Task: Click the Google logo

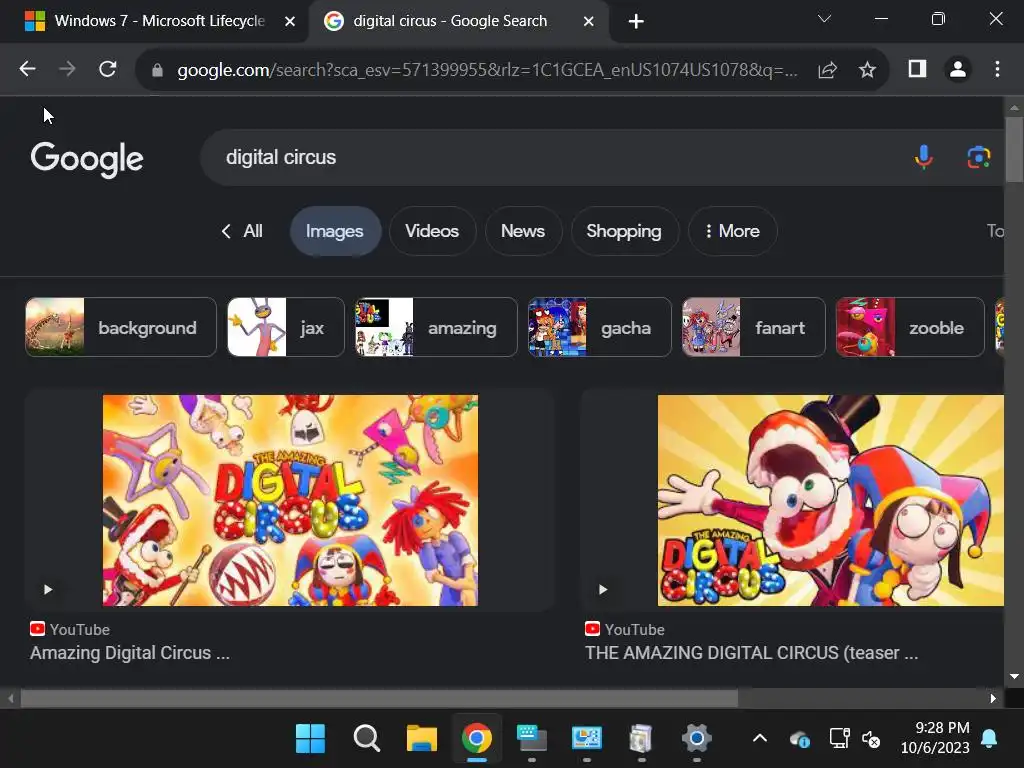Action: pyautogui.click(x=87, y=159)
